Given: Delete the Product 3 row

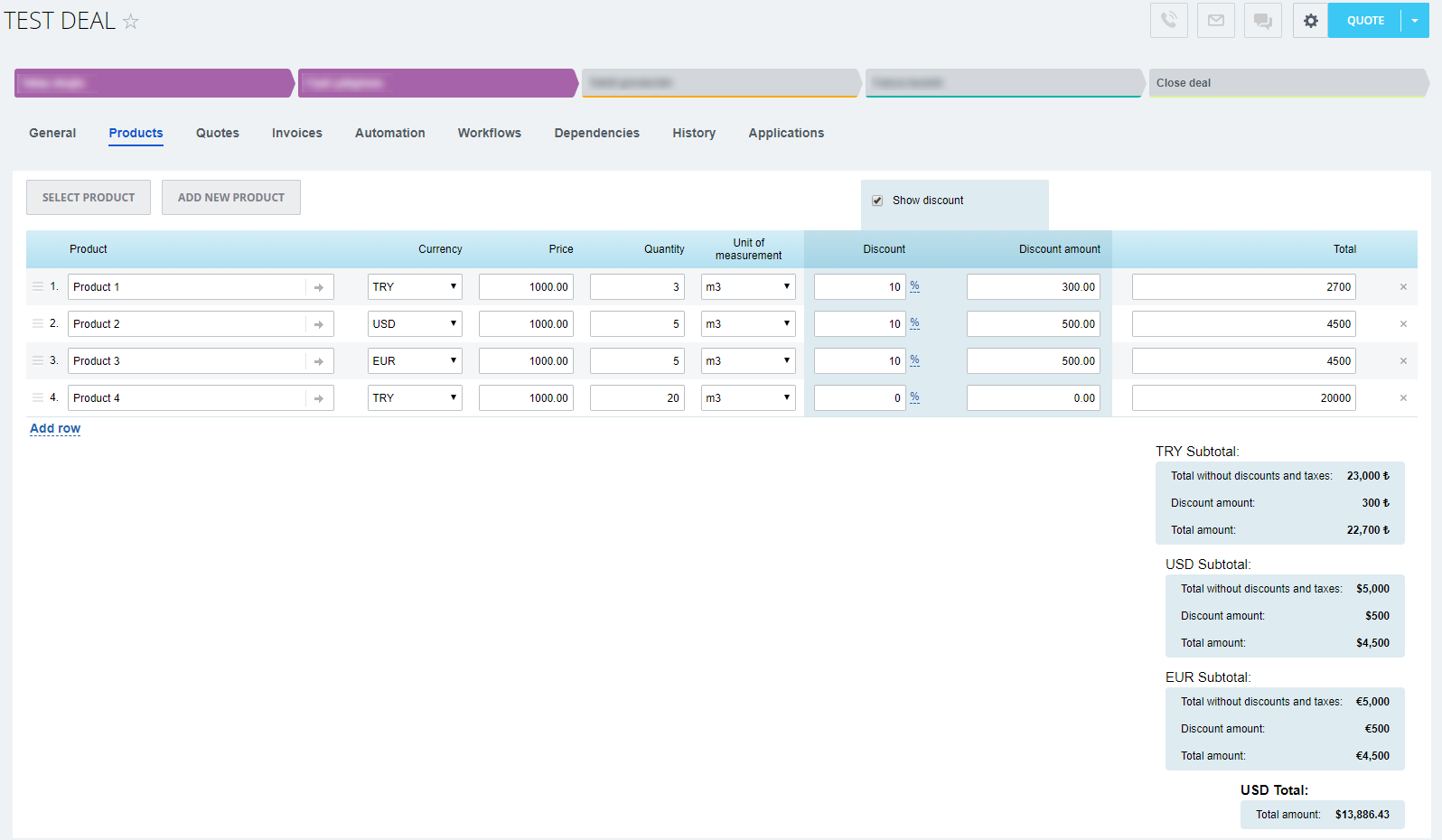Looking at the screenshot, I should 1403,361.
